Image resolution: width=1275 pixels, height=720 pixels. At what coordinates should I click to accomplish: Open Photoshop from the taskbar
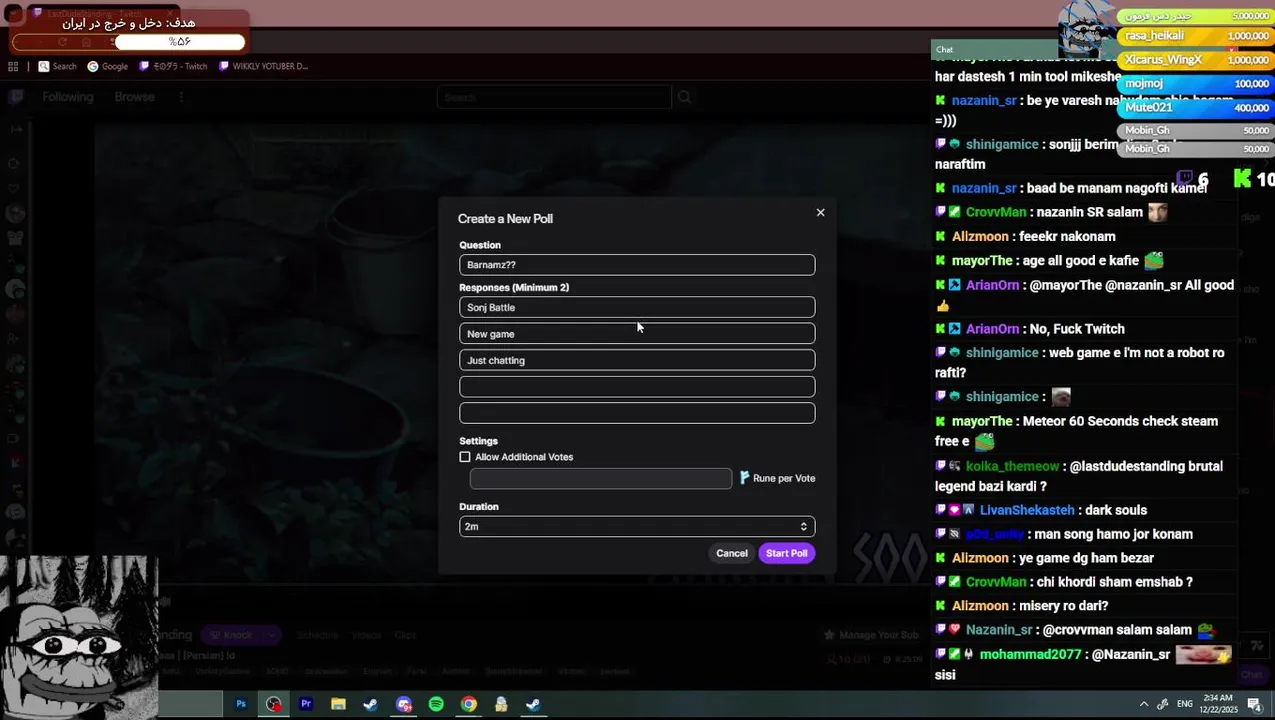coord(241,704)
